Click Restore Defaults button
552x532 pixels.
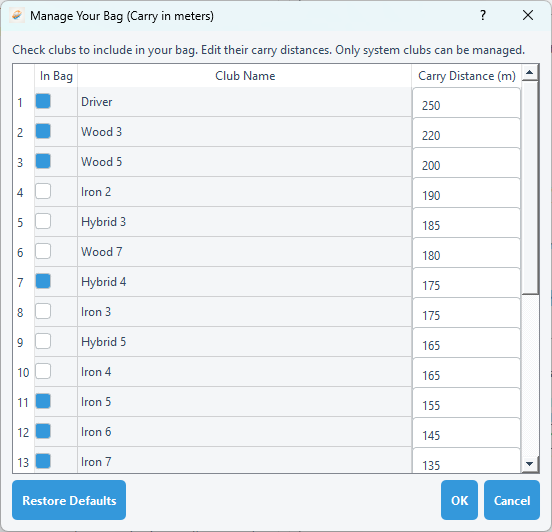pyautogui.click(x=69, y=500)
